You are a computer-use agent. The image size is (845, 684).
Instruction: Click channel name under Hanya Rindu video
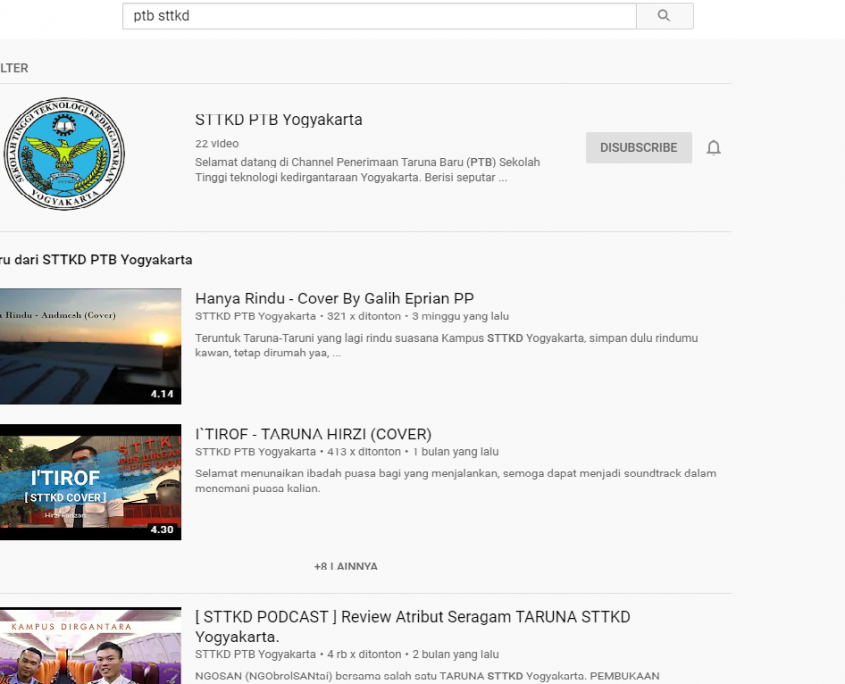coord(255,316)
